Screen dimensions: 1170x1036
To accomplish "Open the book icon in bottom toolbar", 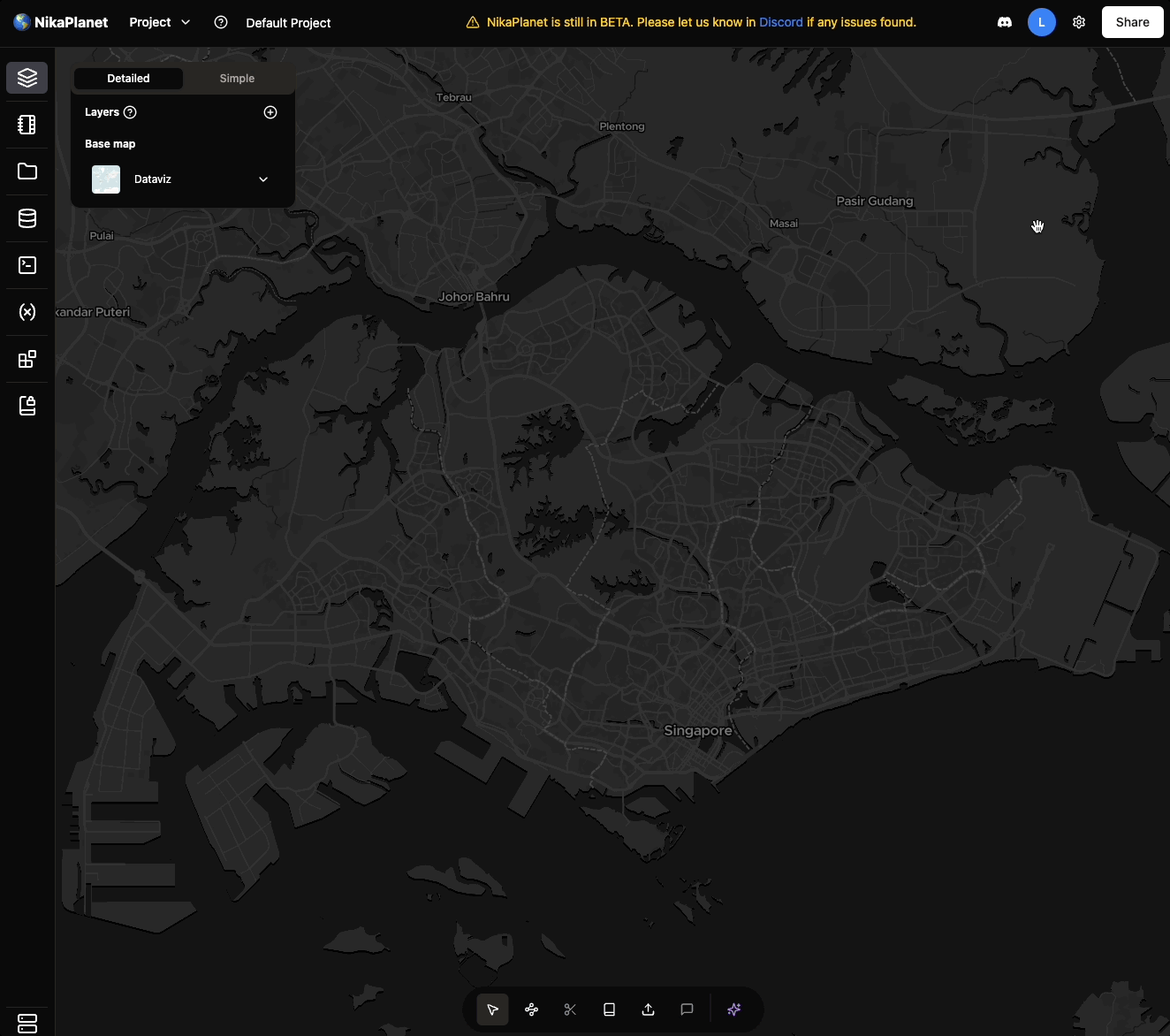I will click(x=609, y=1009).
